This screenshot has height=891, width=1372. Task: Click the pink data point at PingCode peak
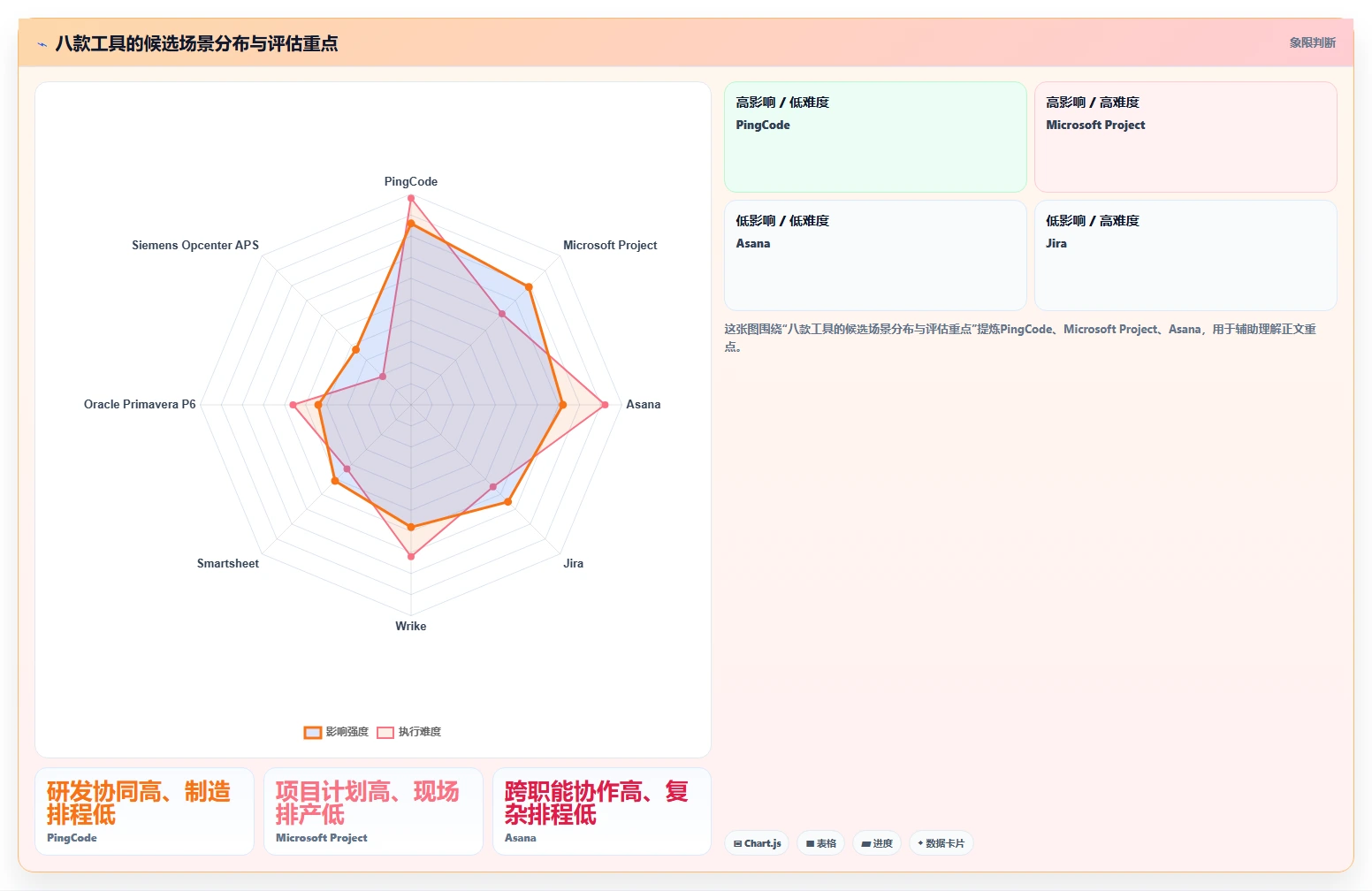[x=411, y=198]
